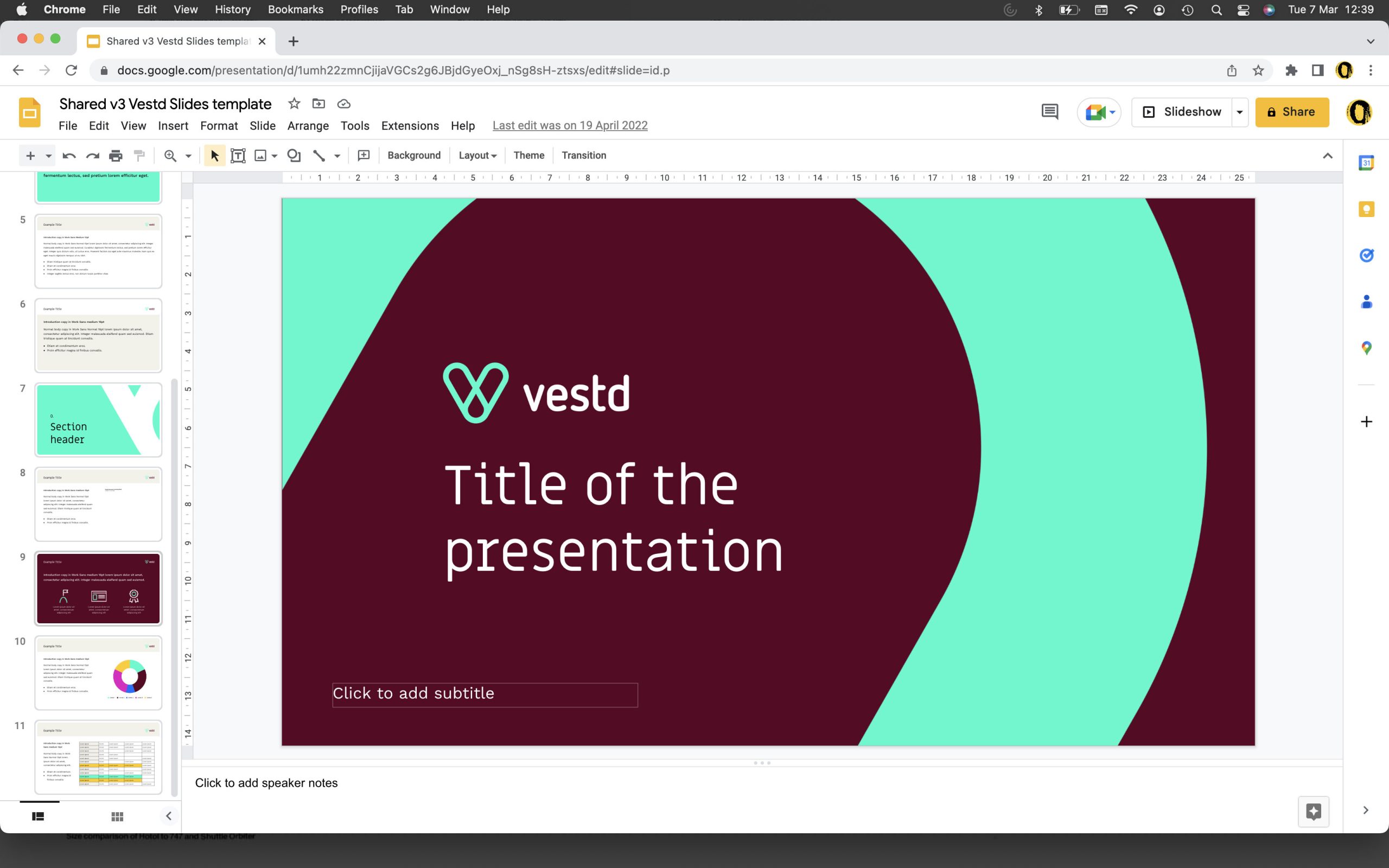
Task: Select slide 7 section header thumbnail
Action: tap(98, 419)
